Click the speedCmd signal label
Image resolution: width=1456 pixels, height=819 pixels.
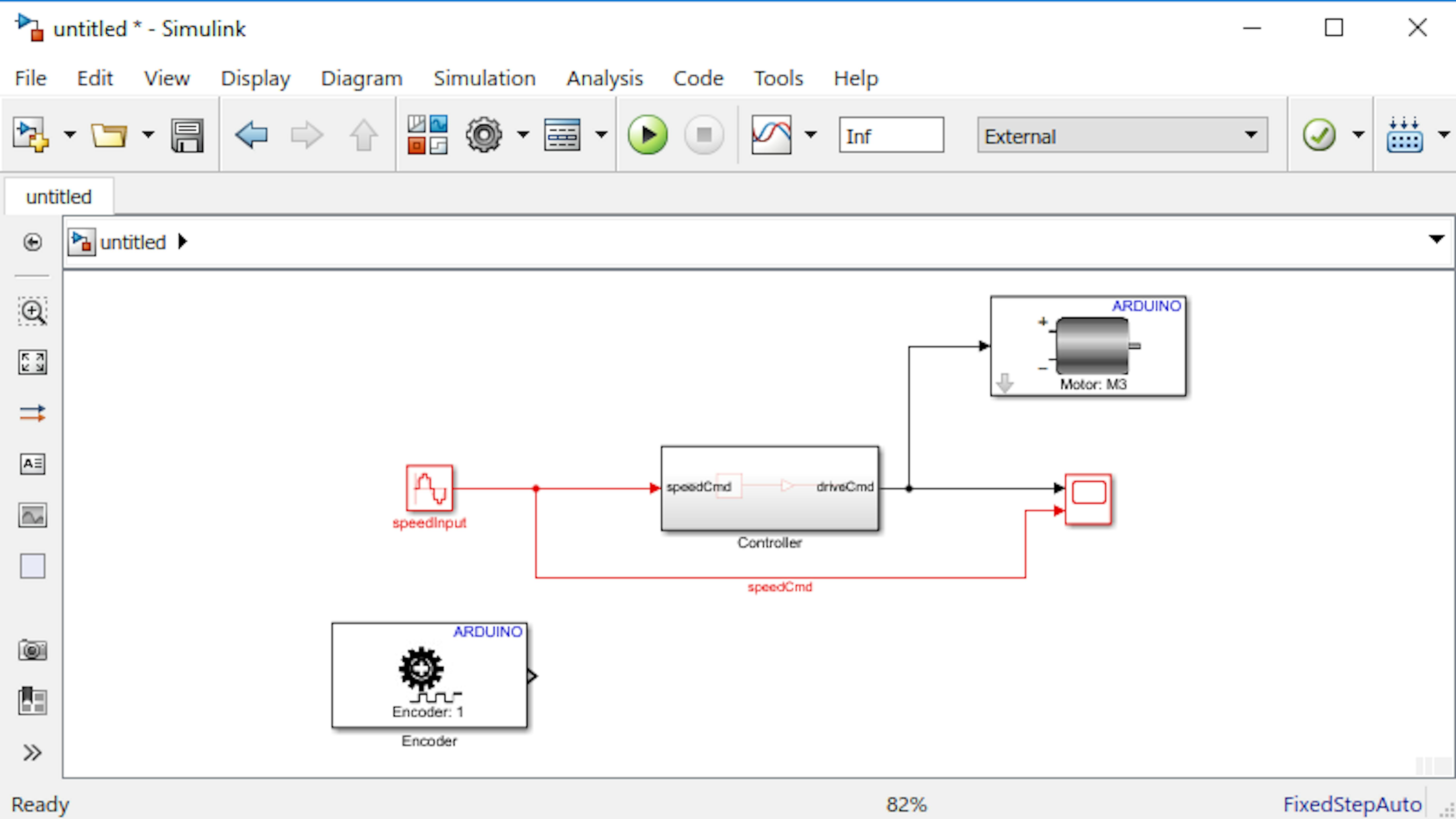[x=780, y=587]
